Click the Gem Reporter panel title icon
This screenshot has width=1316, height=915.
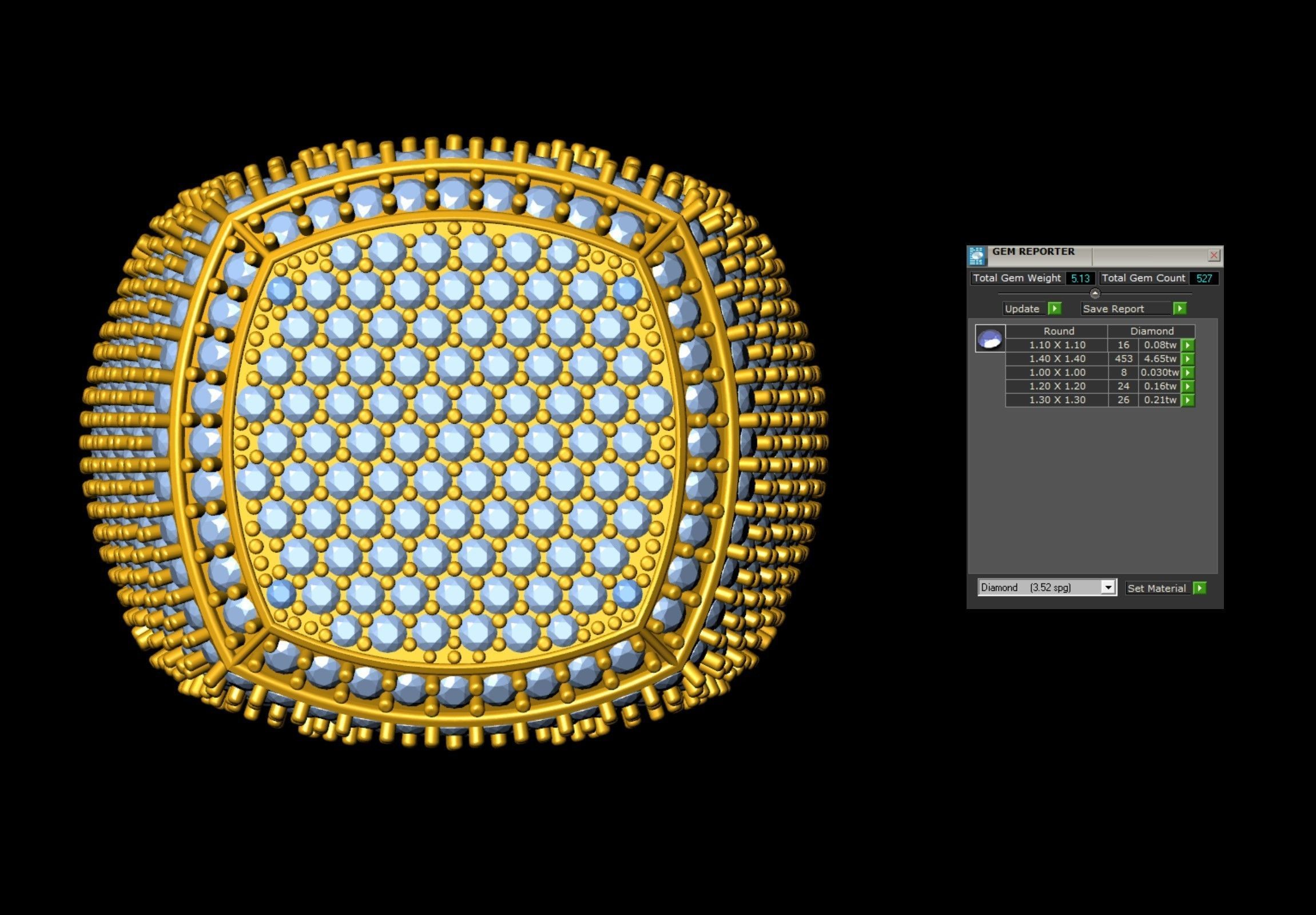tap(977, 256)
